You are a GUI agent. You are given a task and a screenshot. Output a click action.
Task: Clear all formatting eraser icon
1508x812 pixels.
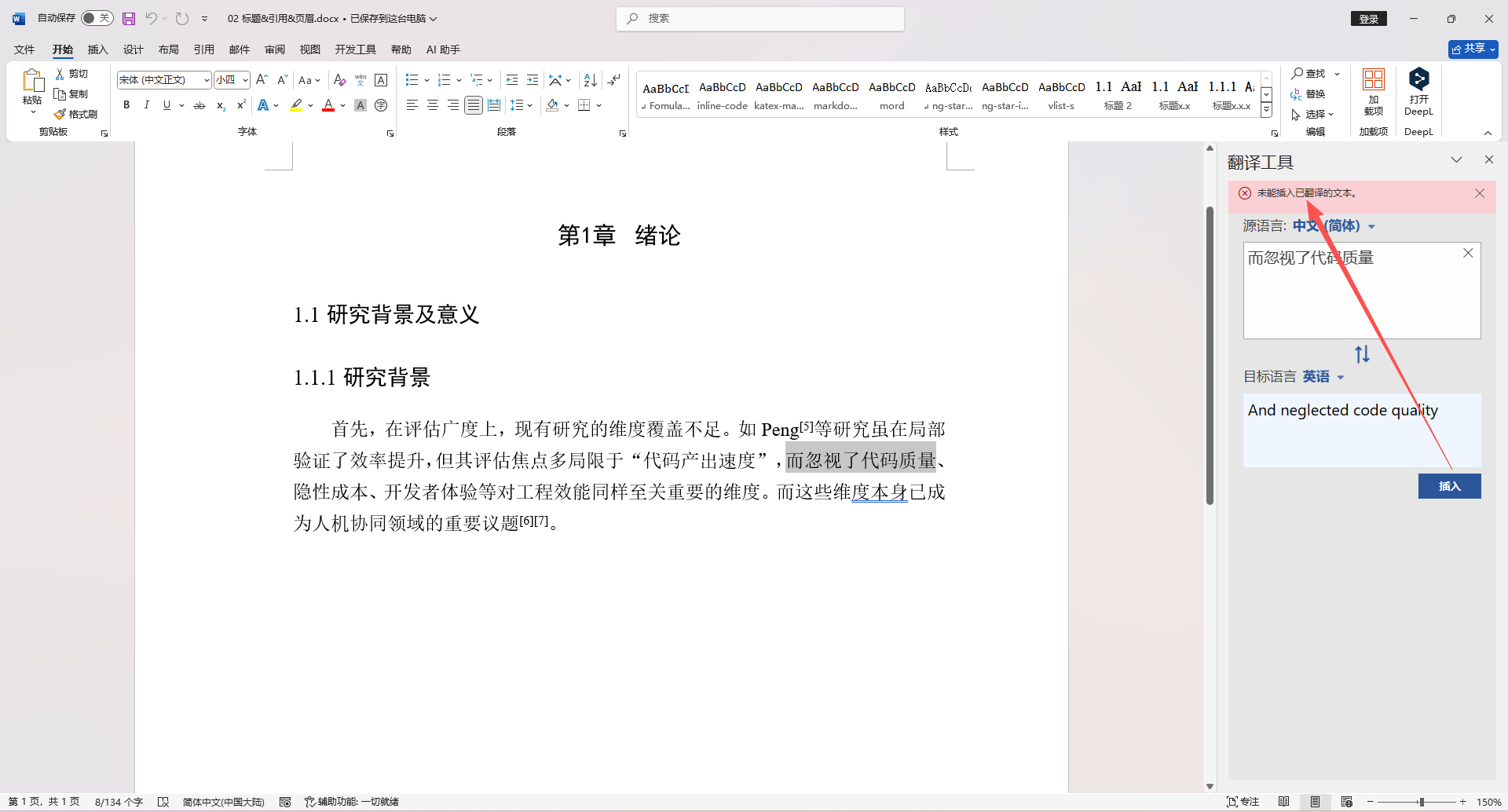coord(339,79)
